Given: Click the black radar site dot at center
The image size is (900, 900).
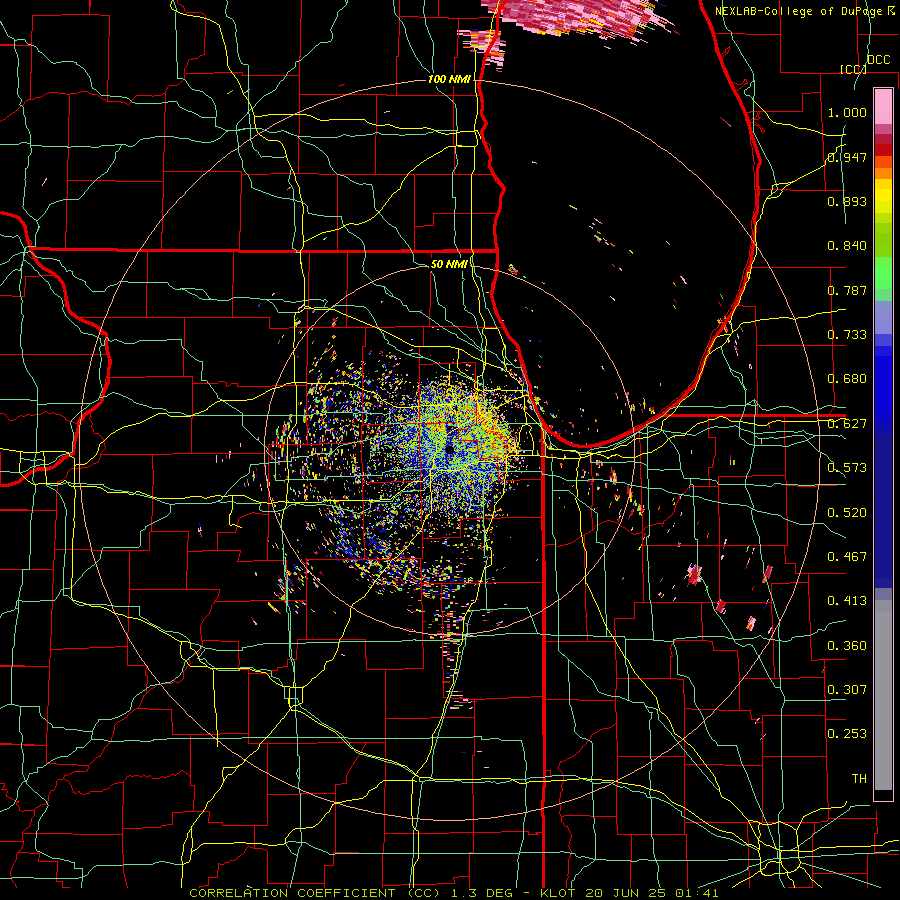Looking at the screenshot, I should tap(450, 450).
